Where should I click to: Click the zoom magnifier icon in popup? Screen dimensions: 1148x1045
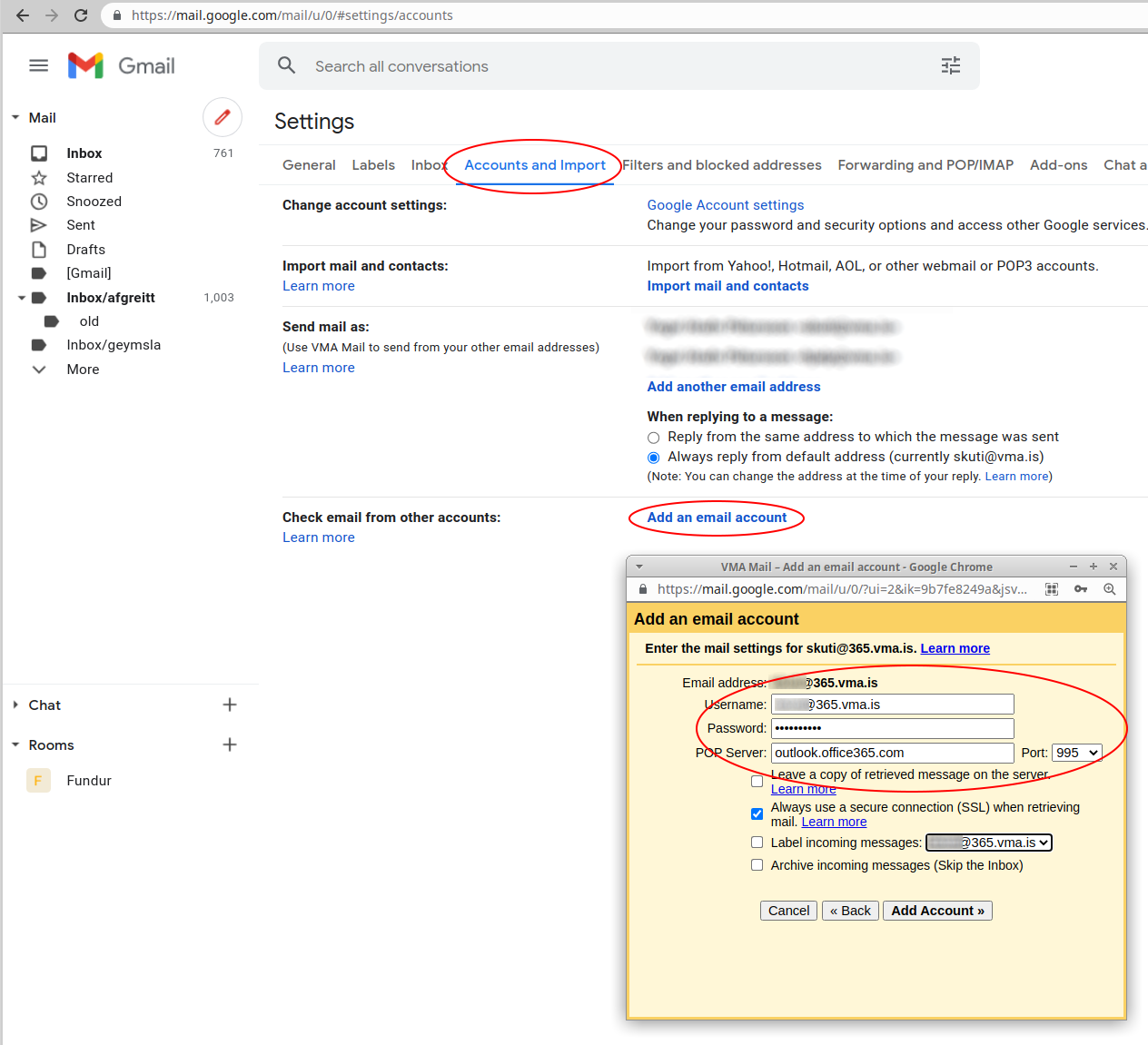[x=1110, y=589]
